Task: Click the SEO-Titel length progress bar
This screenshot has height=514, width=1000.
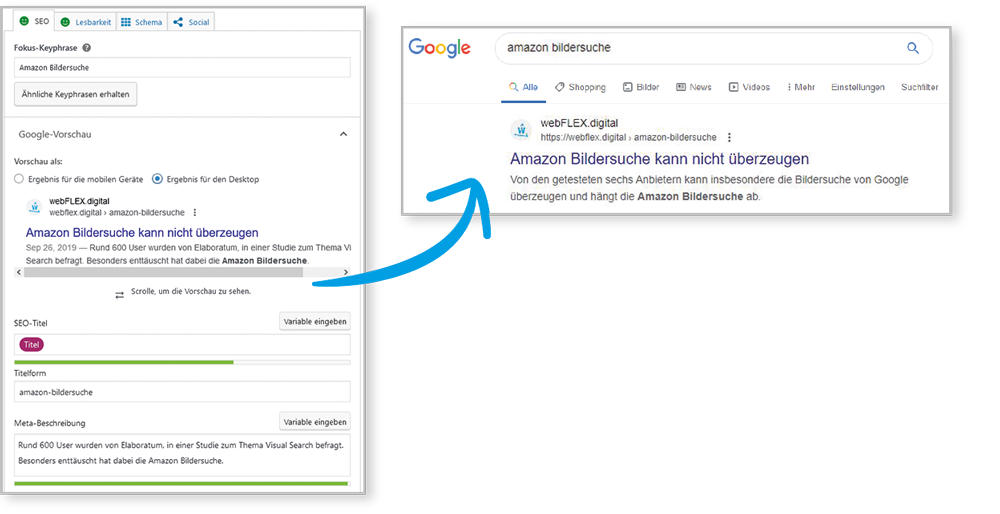Action: (x=182, y=362)
